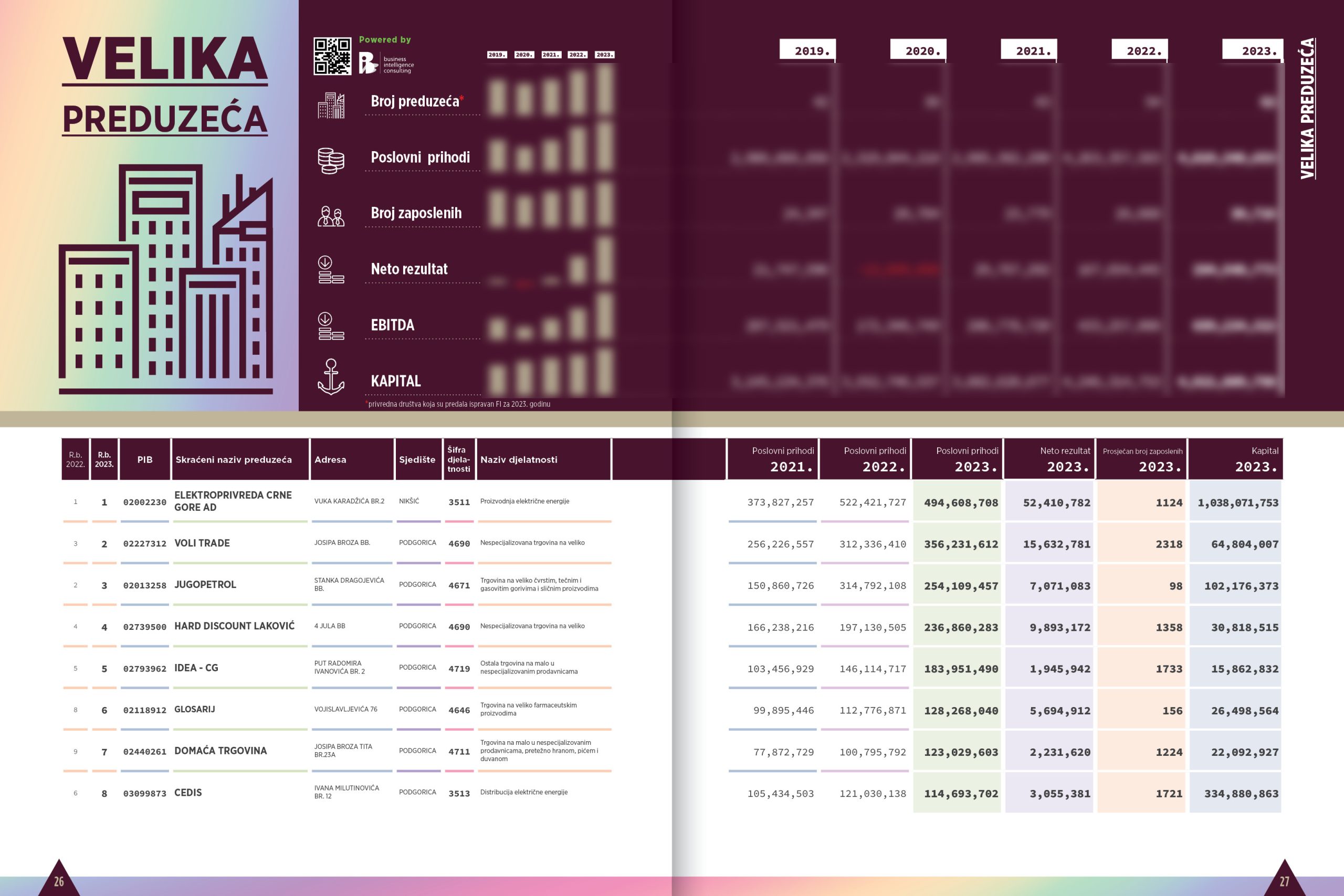Click the EBITDA label
The width and height of the screenshot is (1344, 896).
coord(392,325)
